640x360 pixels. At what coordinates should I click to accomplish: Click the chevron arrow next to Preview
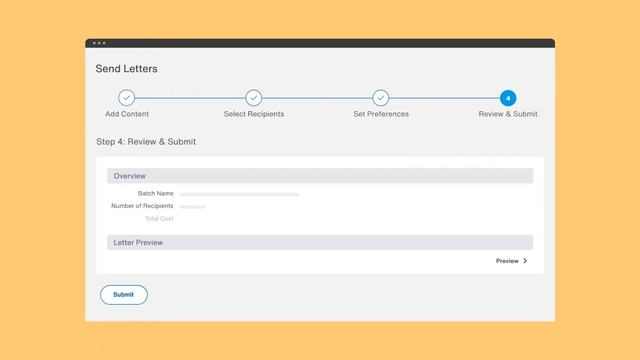[x=525, y=261]
